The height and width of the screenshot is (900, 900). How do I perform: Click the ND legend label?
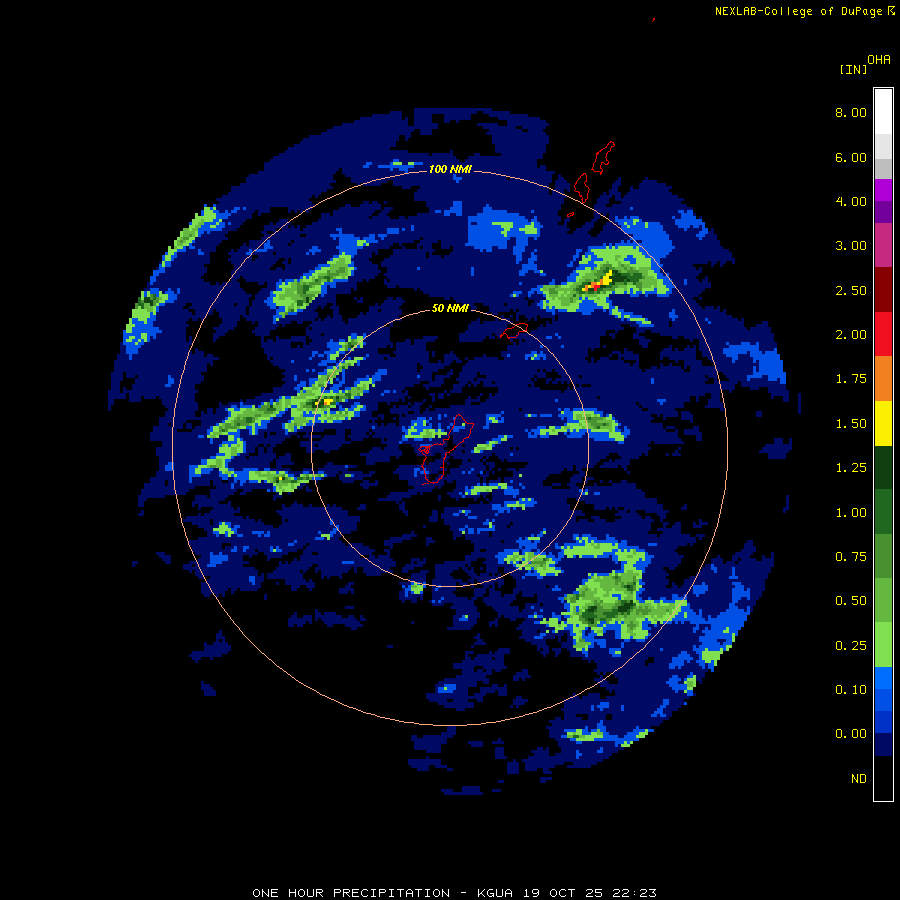(859, 779)
